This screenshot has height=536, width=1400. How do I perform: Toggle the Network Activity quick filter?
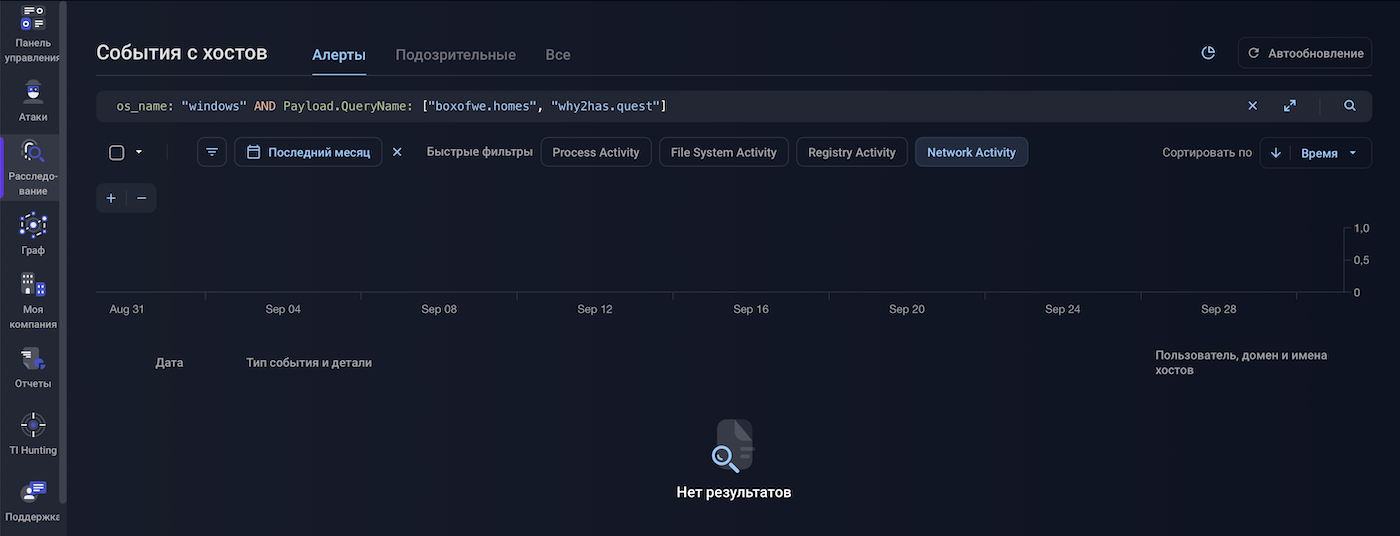tap(971, 152)
